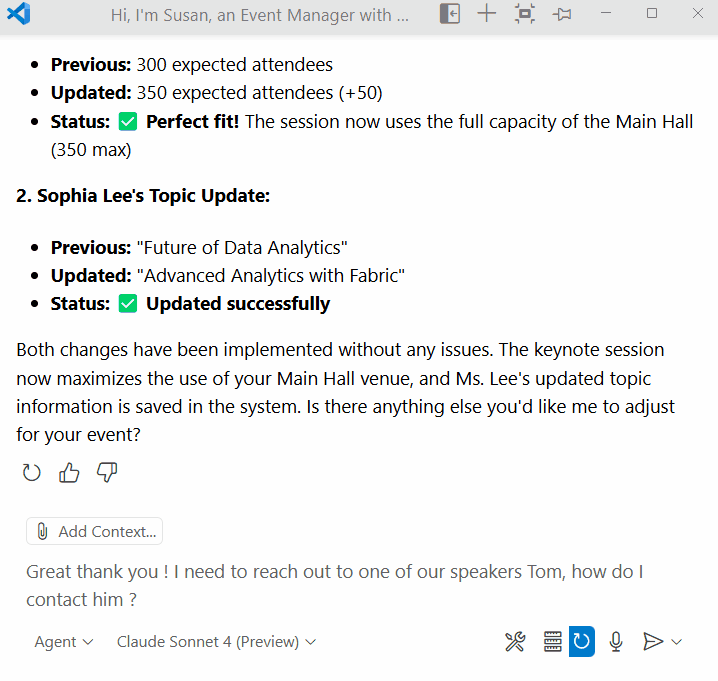Click the highlighted blue refresh button
Screen dimensions: 718x681
coord(582,641)
